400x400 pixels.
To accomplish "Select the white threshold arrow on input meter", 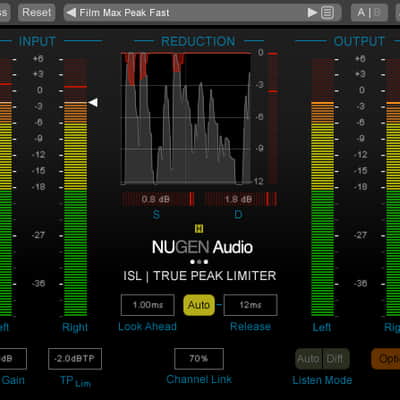I will [x=93, y=102].
